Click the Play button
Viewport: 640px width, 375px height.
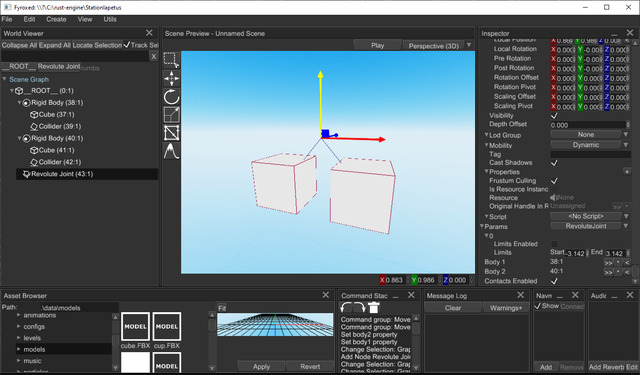click(x=378, y=45)
